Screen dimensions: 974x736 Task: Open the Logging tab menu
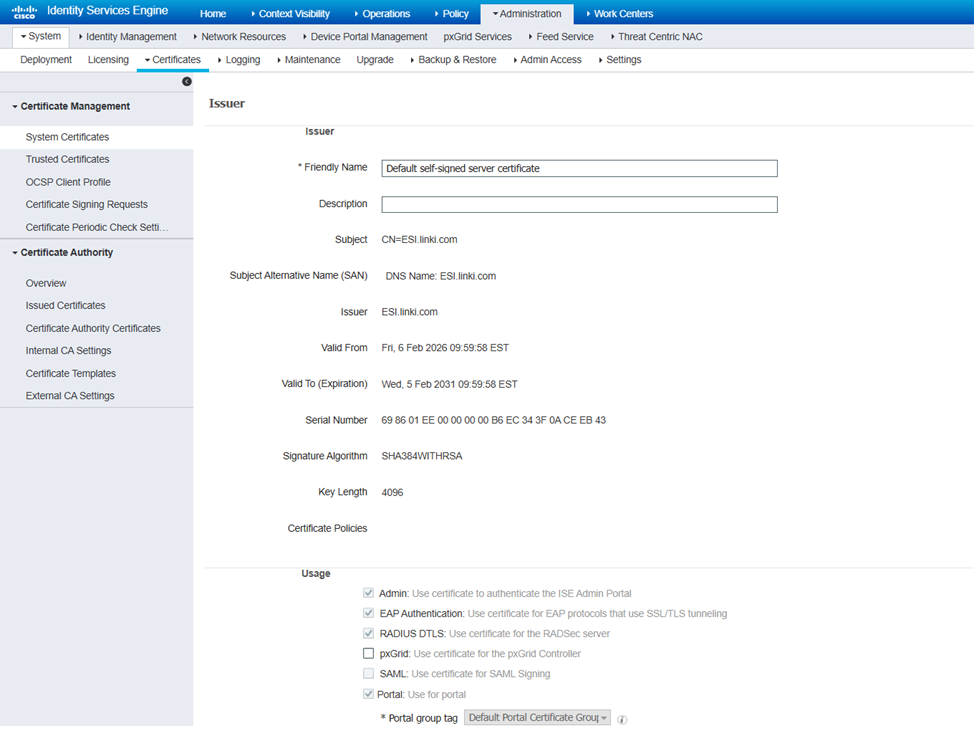pyautogui.click(x=239, y=60)
